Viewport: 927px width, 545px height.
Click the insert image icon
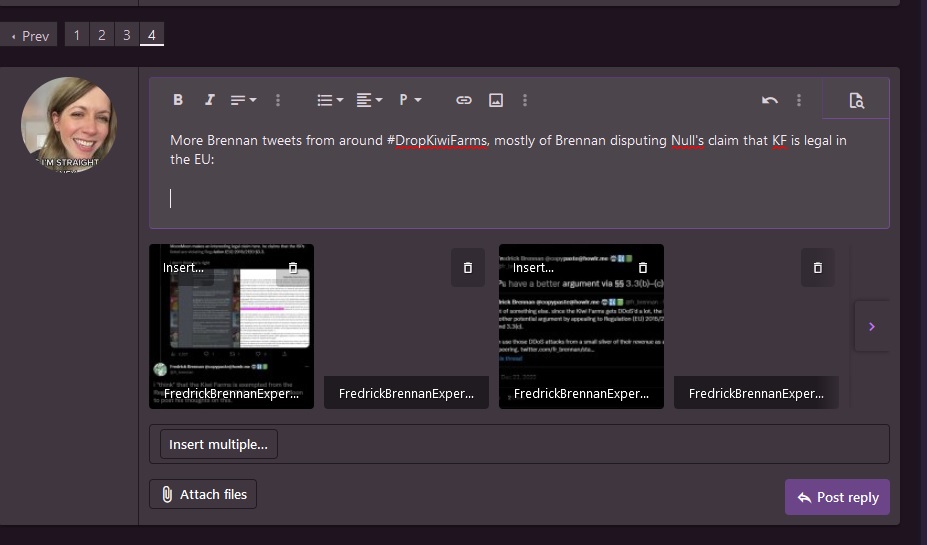tap(495, 100)
